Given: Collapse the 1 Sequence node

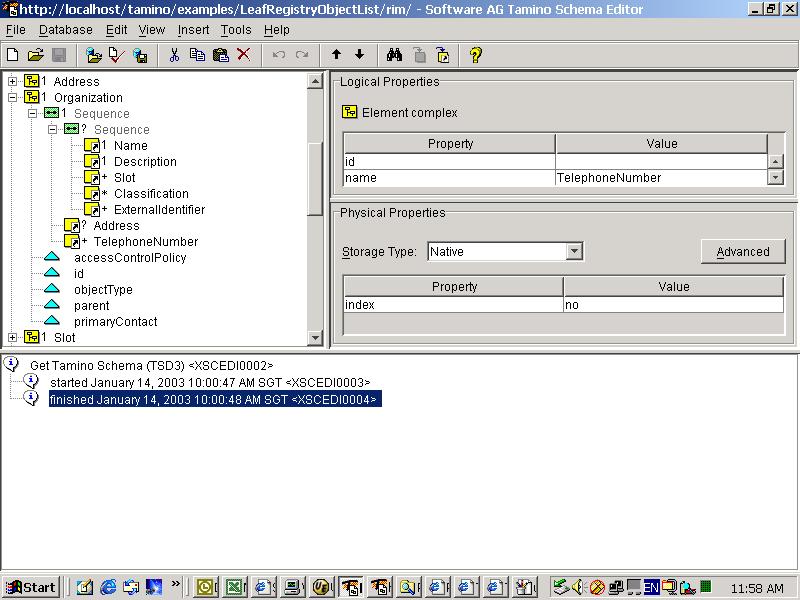Looking at the screenshot, I should (x=32, y=113).
